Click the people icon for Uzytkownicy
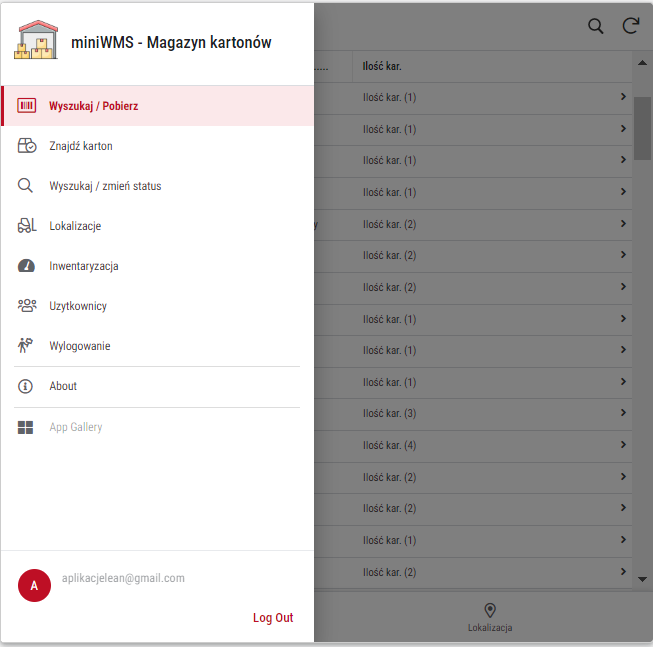653x647 pixels. click(x=27, y=306)
